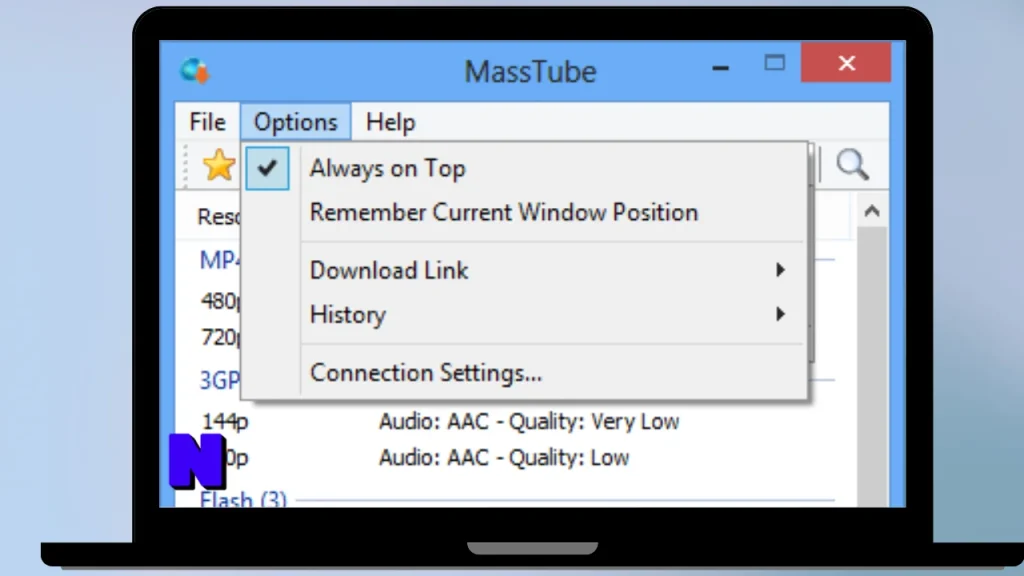
Task: Open the Help menu
Action: 390,122
